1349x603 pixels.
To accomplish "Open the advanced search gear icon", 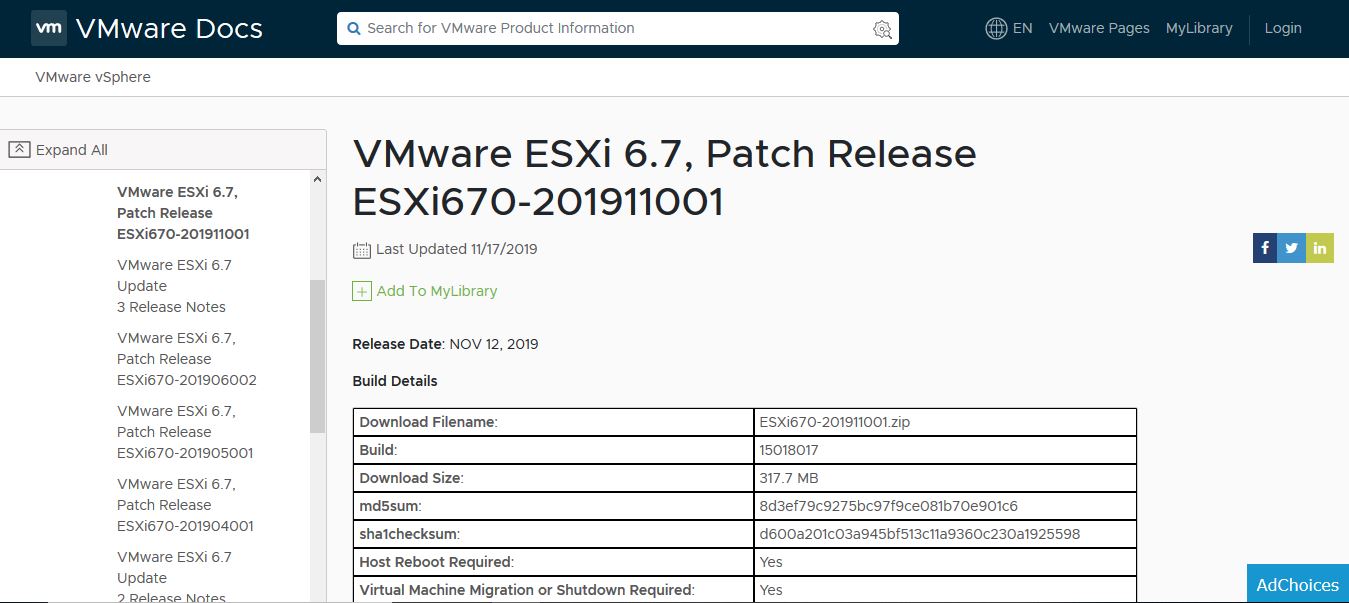I will (x=881, y=29).
